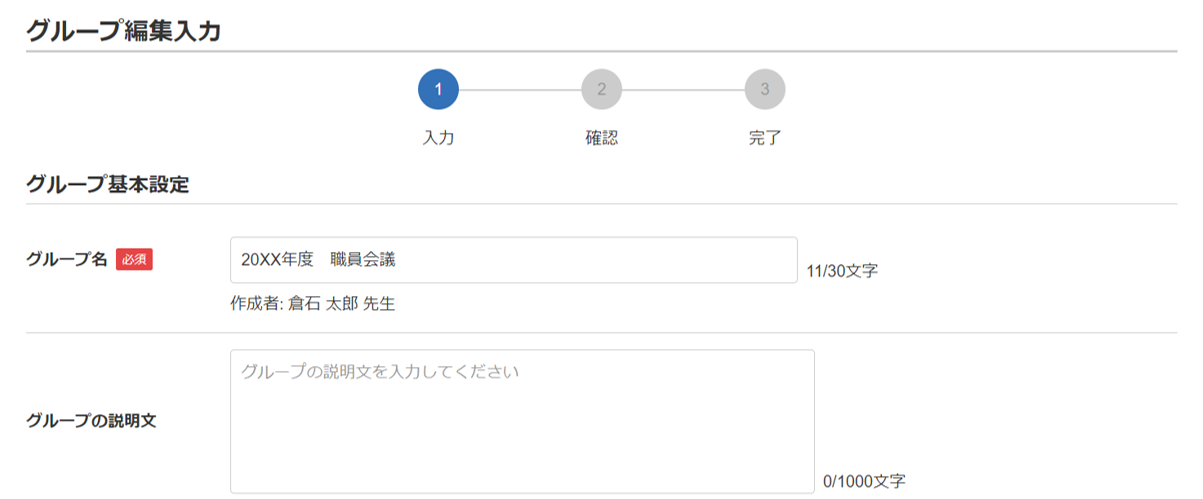Click inside the グループの説明文 textarea
The height and width of the screenshot is (499, 1203).
[522, 430]
